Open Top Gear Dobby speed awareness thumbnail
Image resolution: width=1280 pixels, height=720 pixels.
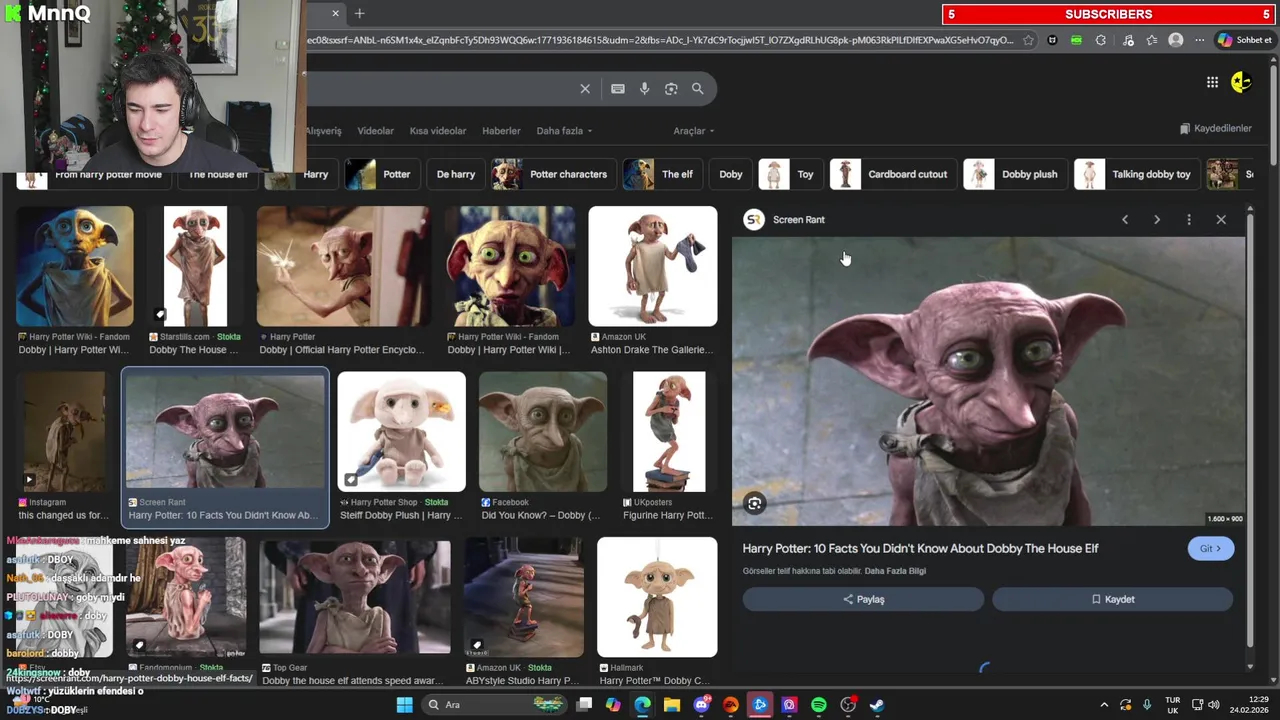pyautogui.click(x=355, y=597)
